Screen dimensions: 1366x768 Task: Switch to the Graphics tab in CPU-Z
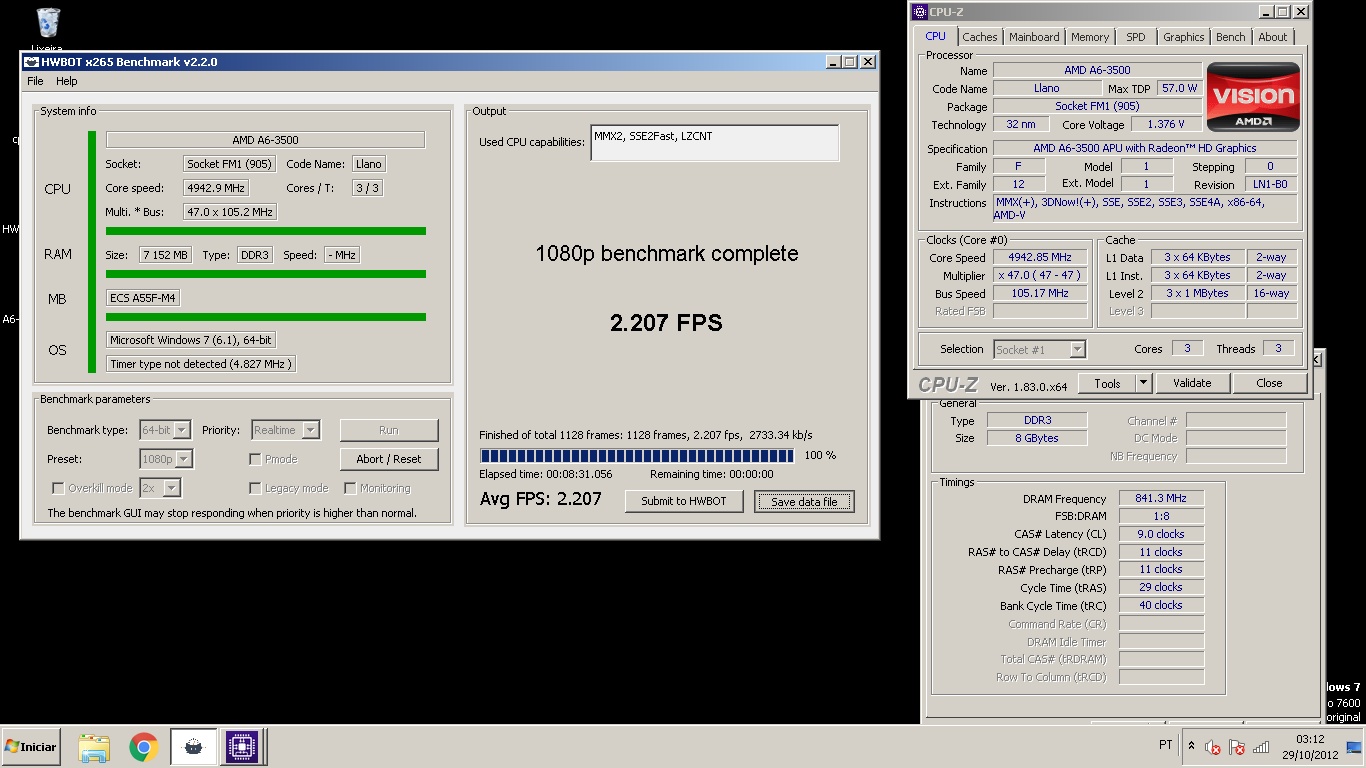point(1183,37)
